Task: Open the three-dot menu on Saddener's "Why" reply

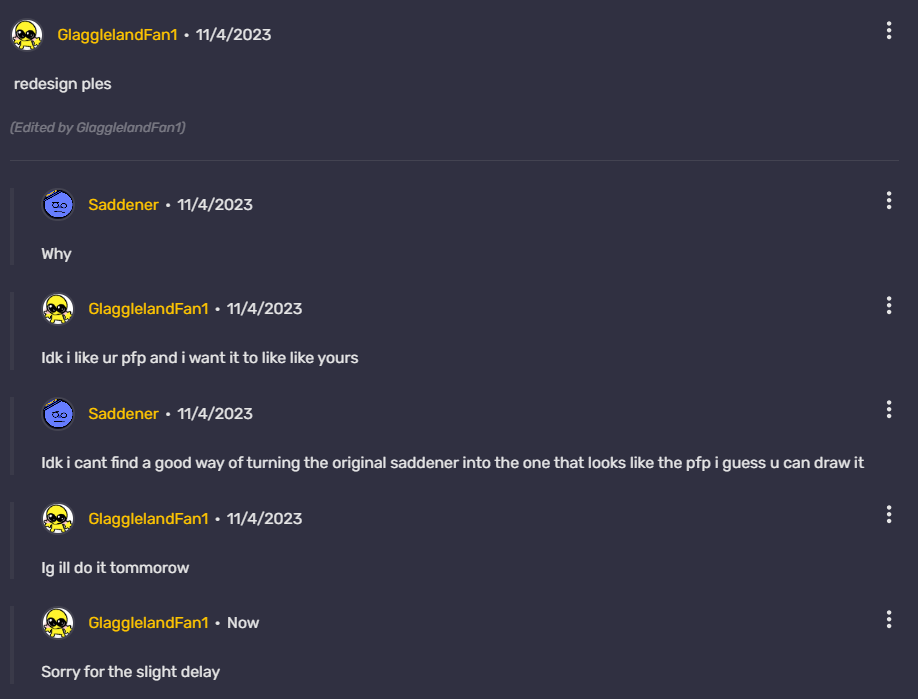Action: tap(889, 200)
